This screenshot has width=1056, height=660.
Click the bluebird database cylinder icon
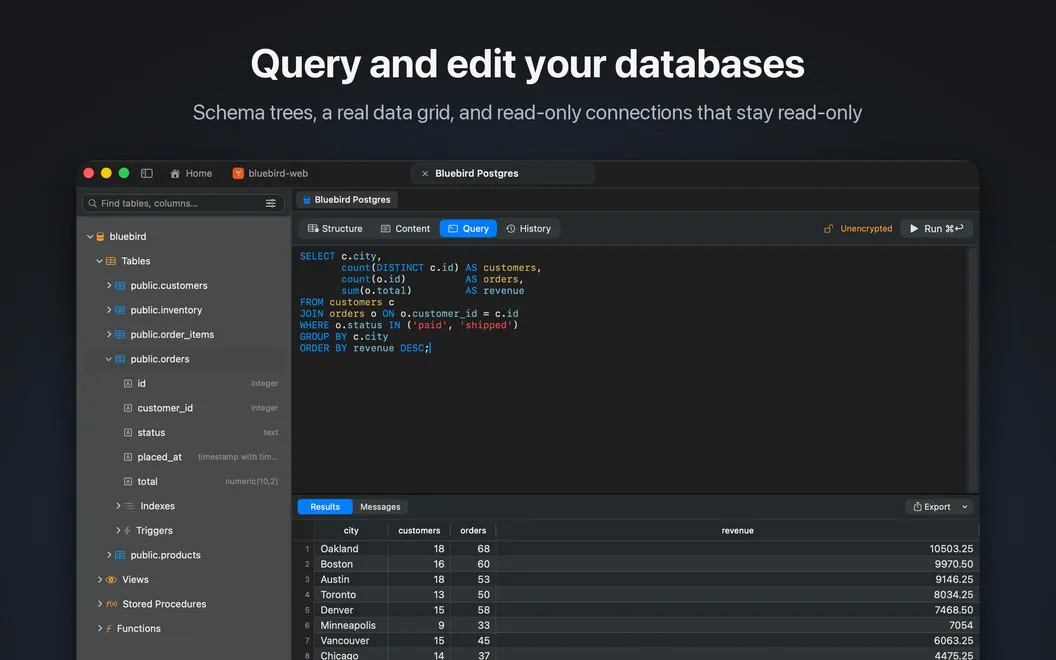(100, 236)
